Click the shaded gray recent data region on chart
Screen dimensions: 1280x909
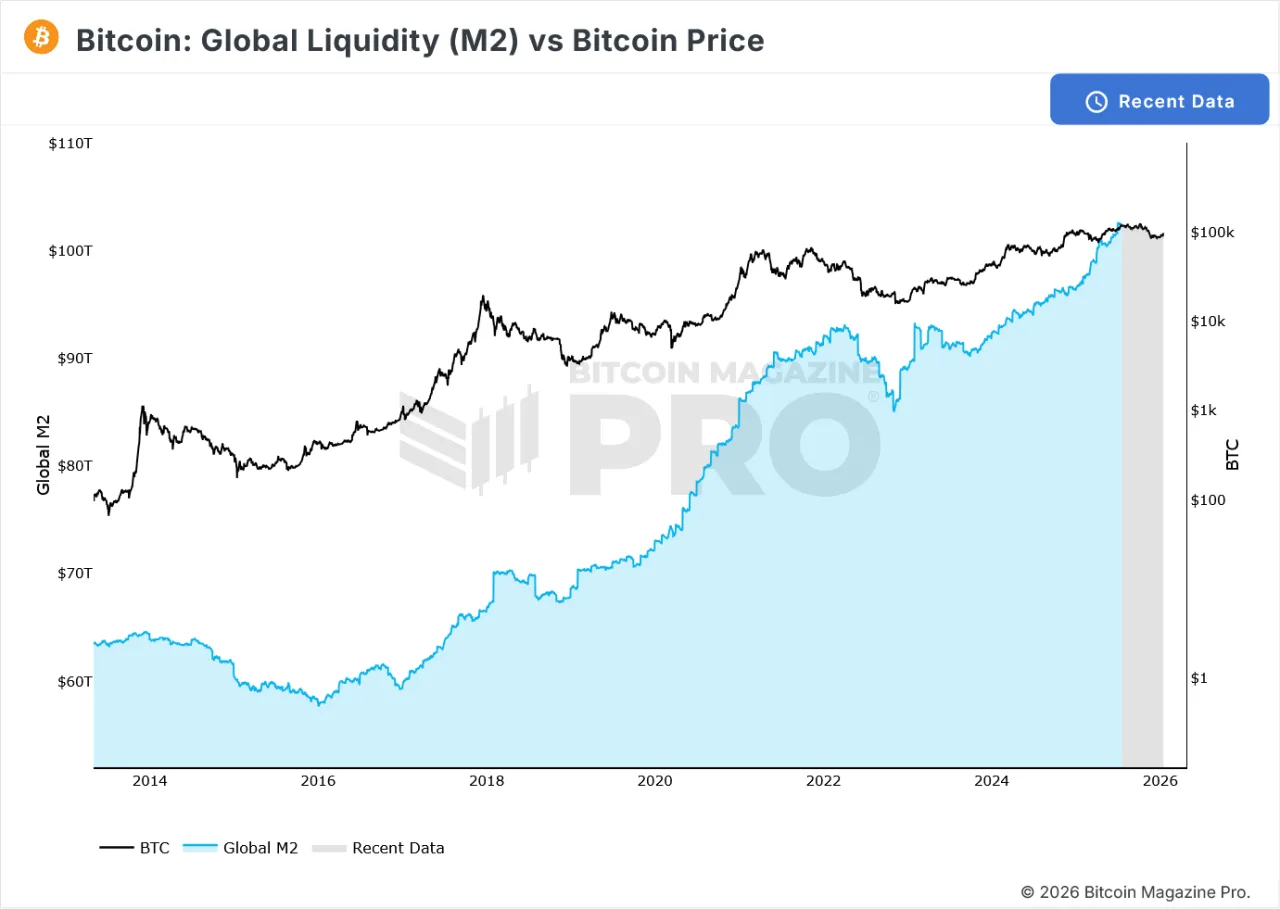[x=1142, y=500]
